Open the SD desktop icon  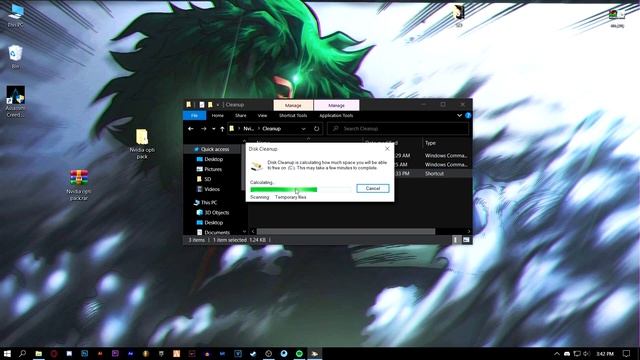point(459,16)
